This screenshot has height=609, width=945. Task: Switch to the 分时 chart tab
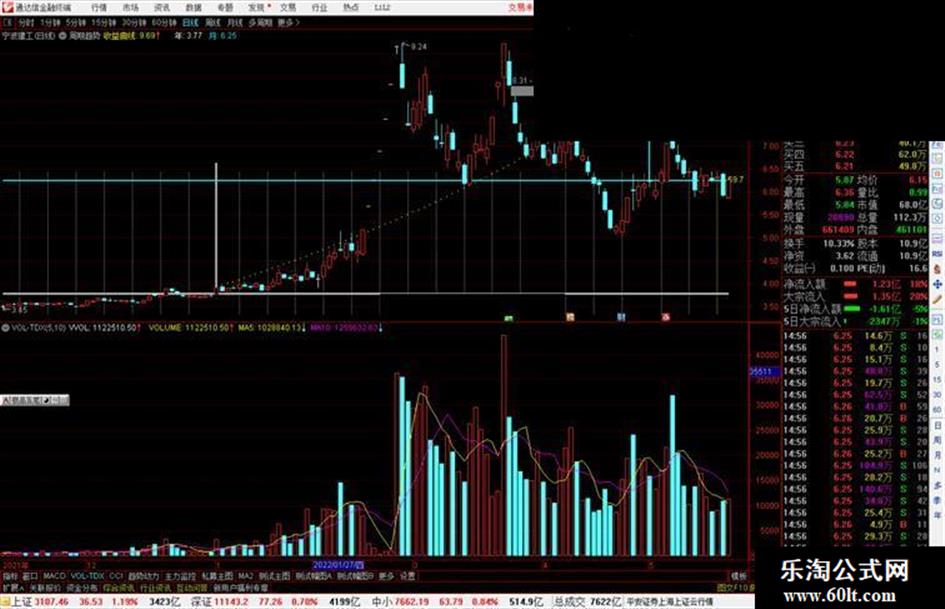pos(26,23)
